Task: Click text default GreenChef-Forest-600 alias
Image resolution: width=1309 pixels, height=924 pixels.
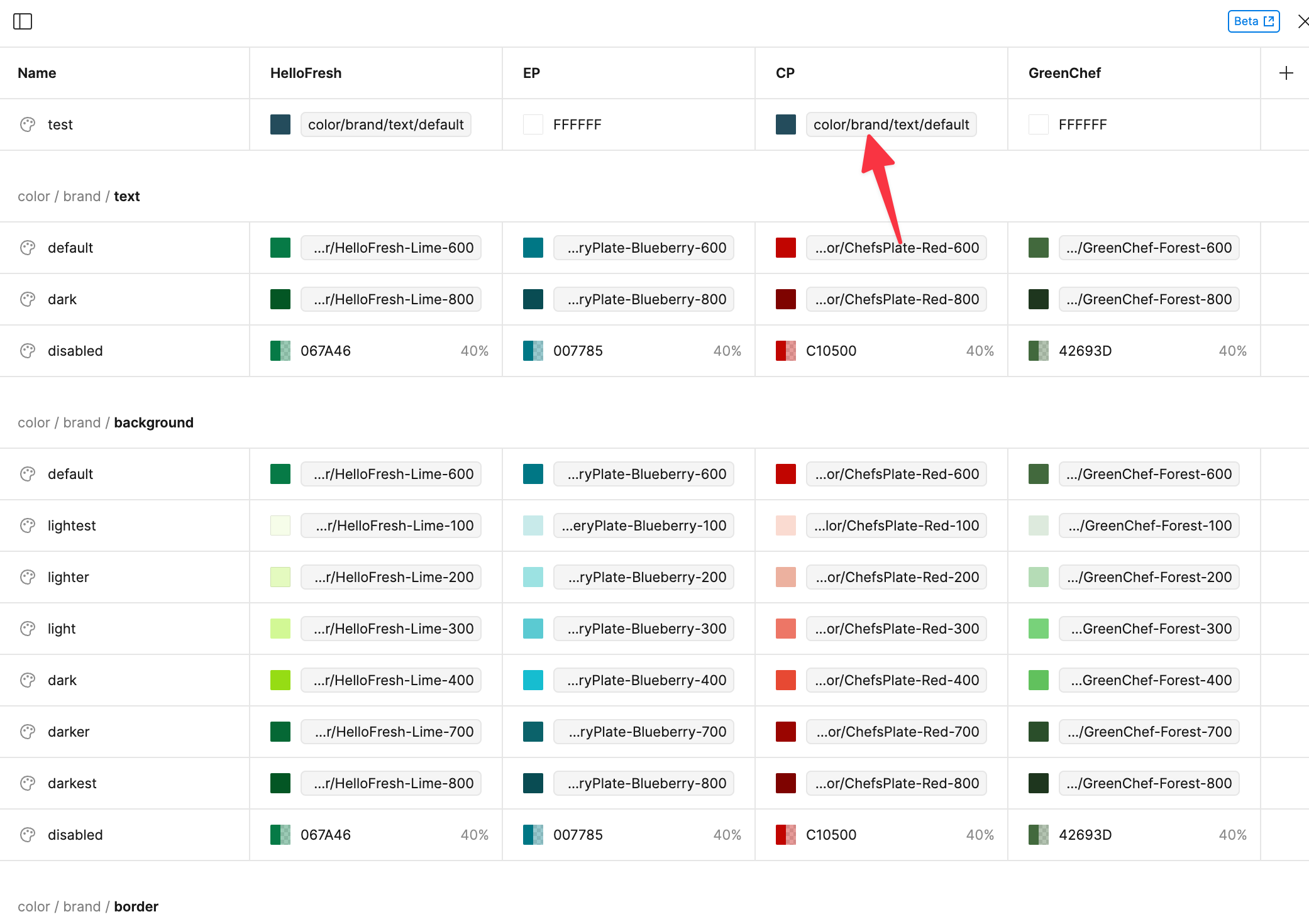Action: click(1149, 248)
